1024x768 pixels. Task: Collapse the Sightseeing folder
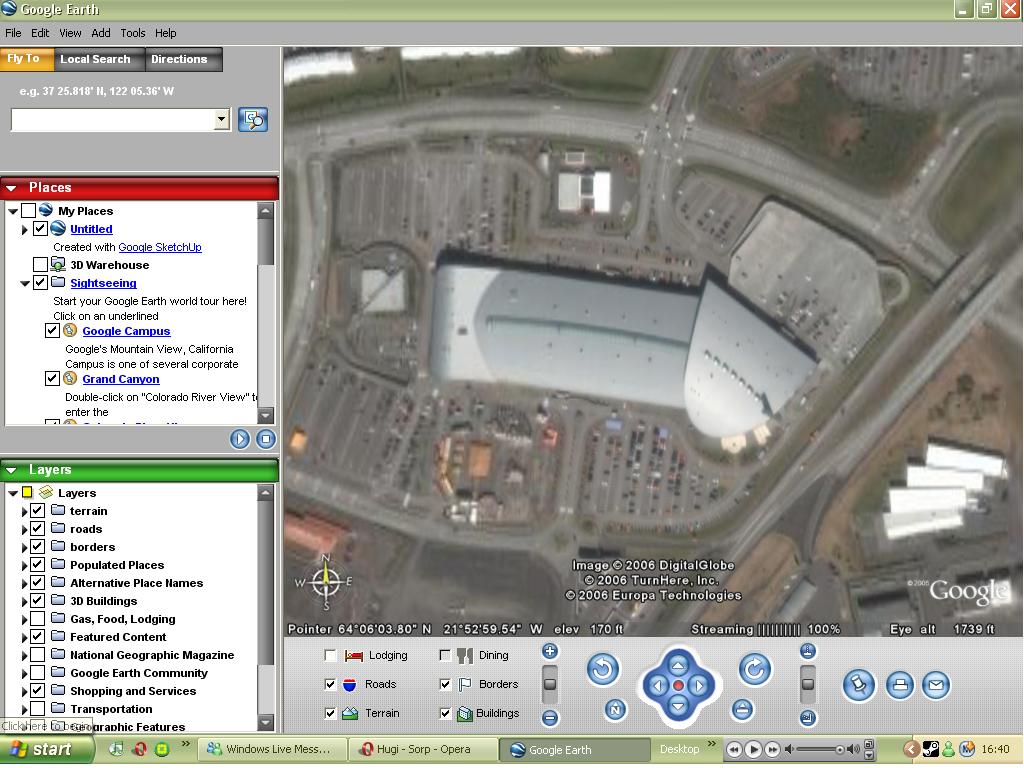pyautogui.click(x=25, y=283)
